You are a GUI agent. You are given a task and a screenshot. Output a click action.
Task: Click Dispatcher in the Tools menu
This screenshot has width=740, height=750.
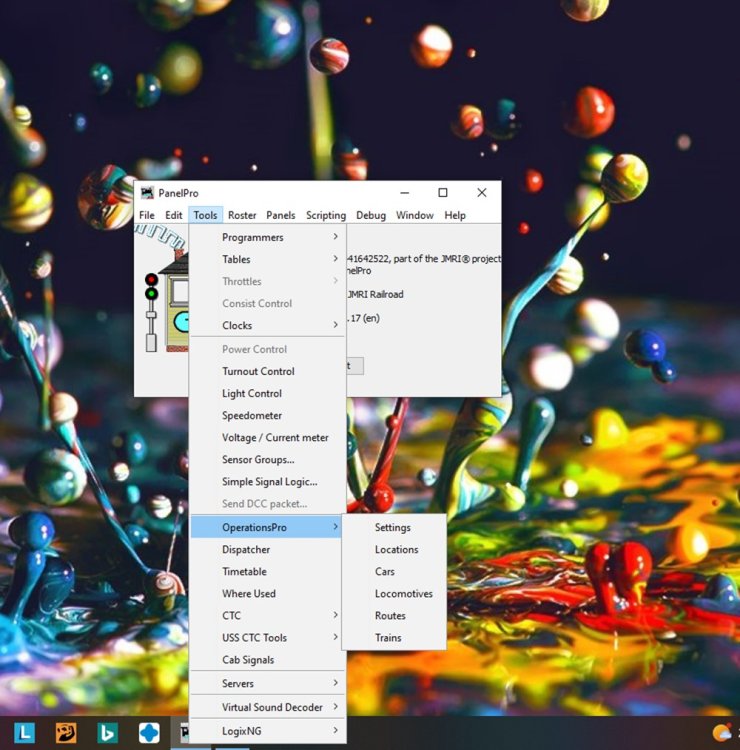click(x=246, y=549)
